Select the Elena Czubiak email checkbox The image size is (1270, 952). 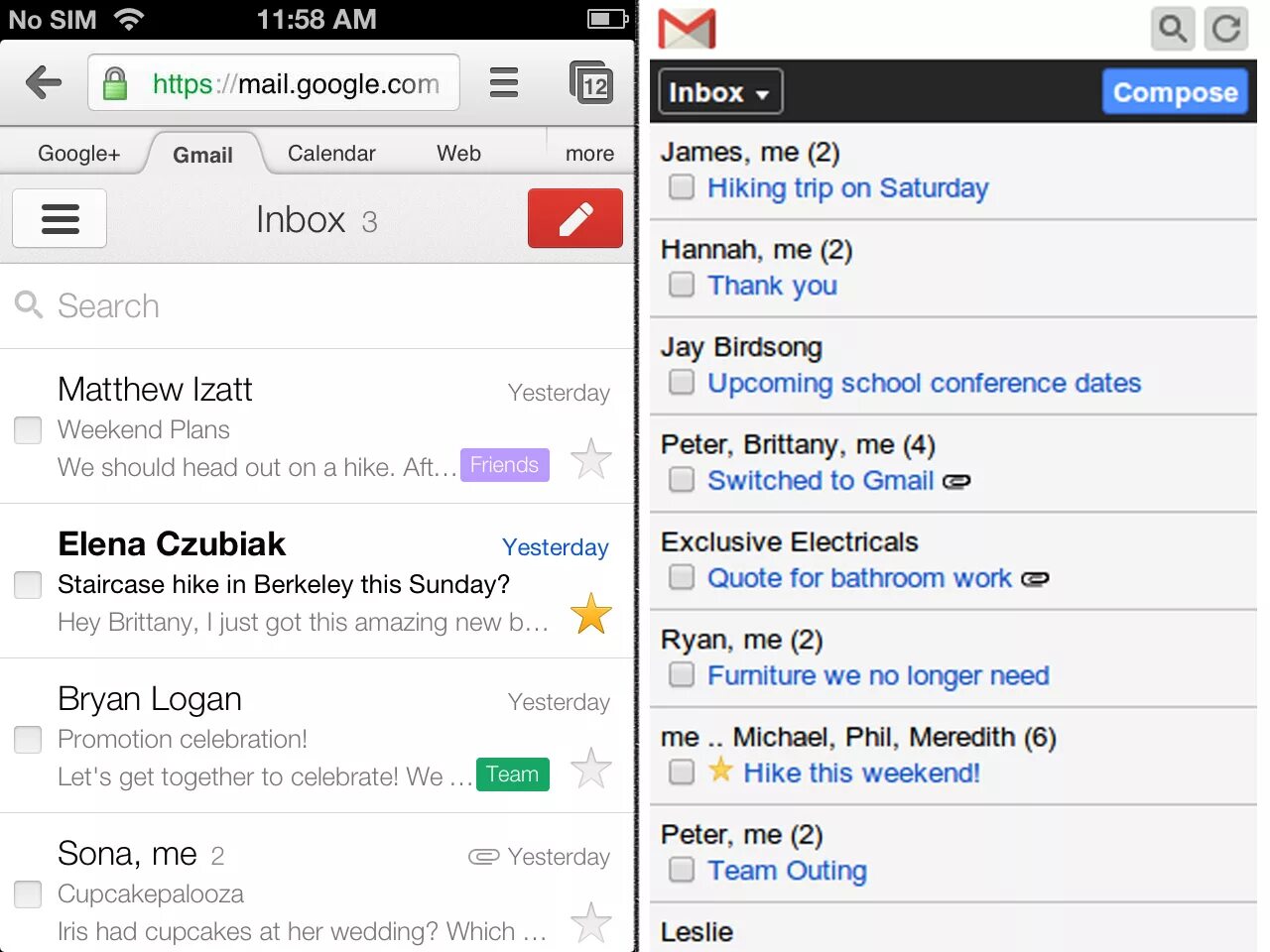click(28, 584)
